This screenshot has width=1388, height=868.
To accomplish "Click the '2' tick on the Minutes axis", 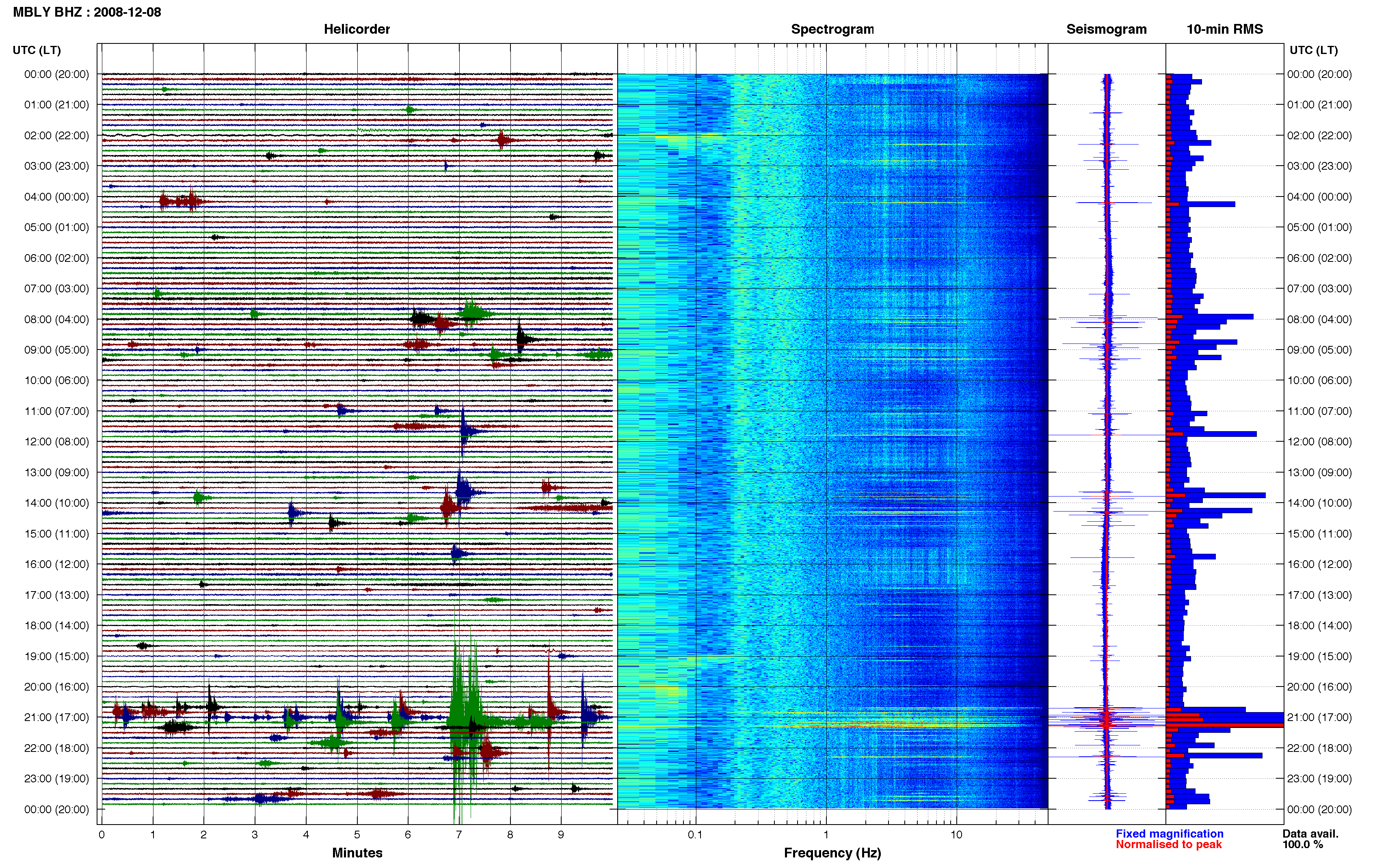I will point(204,835).
